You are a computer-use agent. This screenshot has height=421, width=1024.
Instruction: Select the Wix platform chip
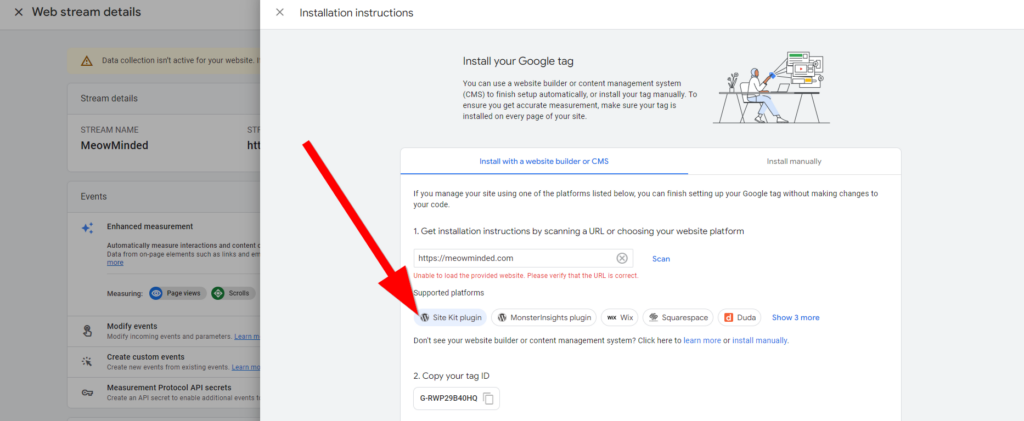620,317
